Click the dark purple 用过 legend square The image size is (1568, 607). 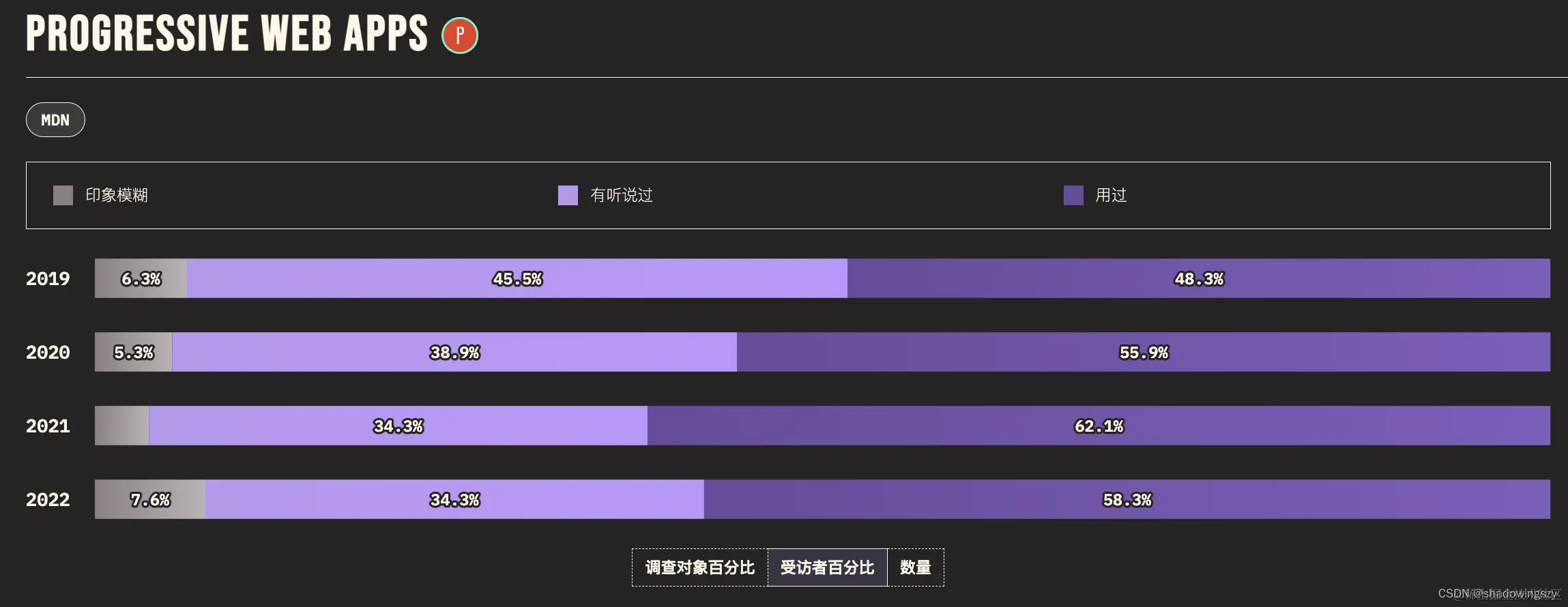pyautogui.click(x=1073, y=195)
